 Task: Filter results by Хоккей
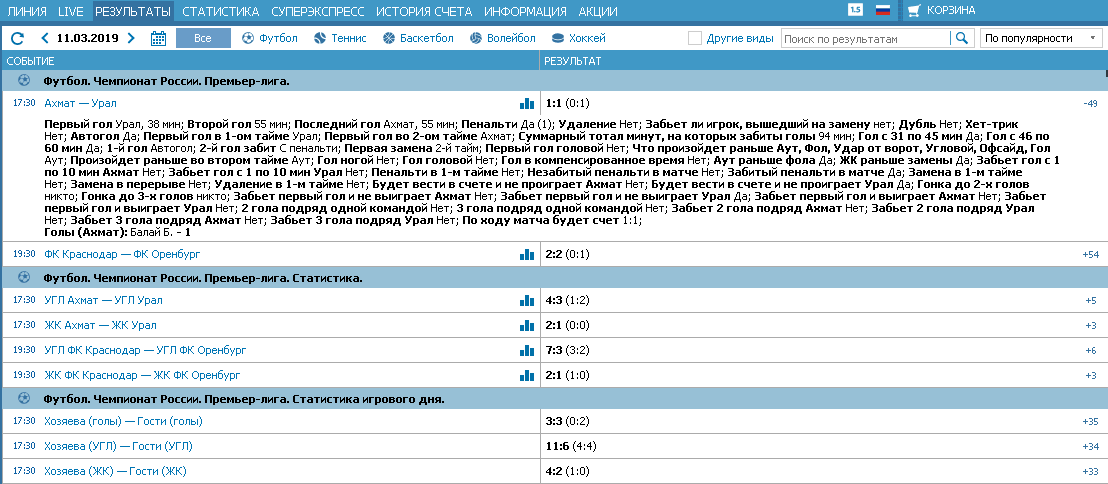[578, 38]
